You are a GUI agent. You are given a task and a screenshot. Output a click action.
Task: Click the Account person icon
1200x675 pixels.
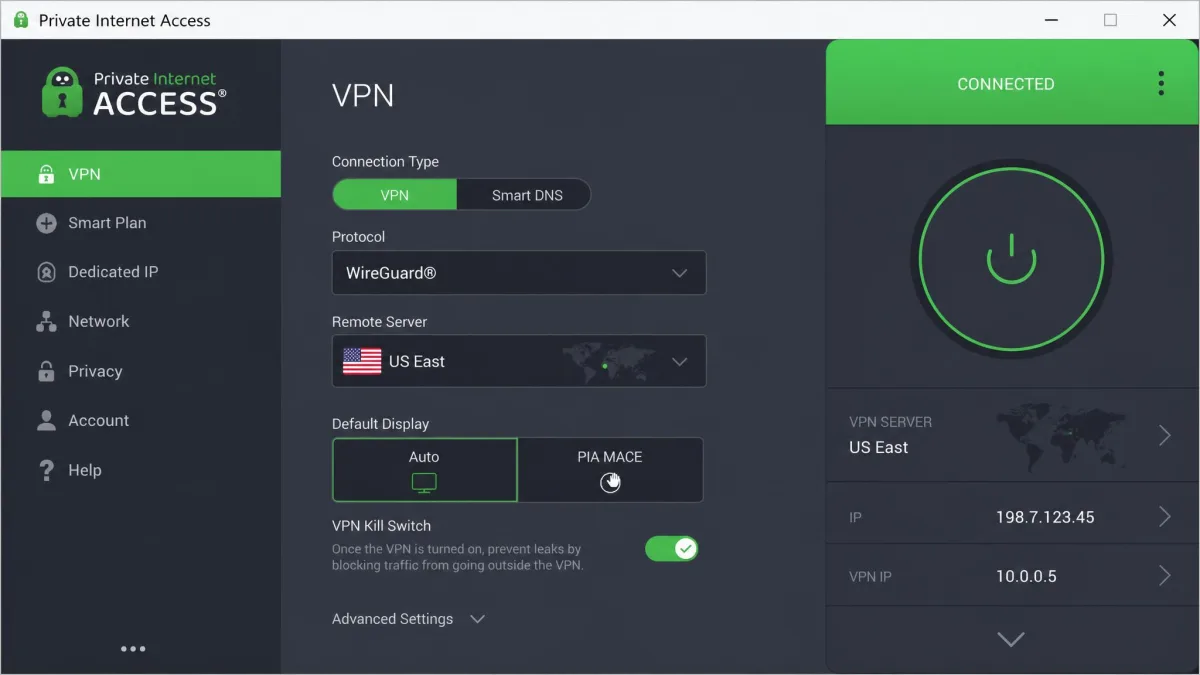tap(46, 421)
